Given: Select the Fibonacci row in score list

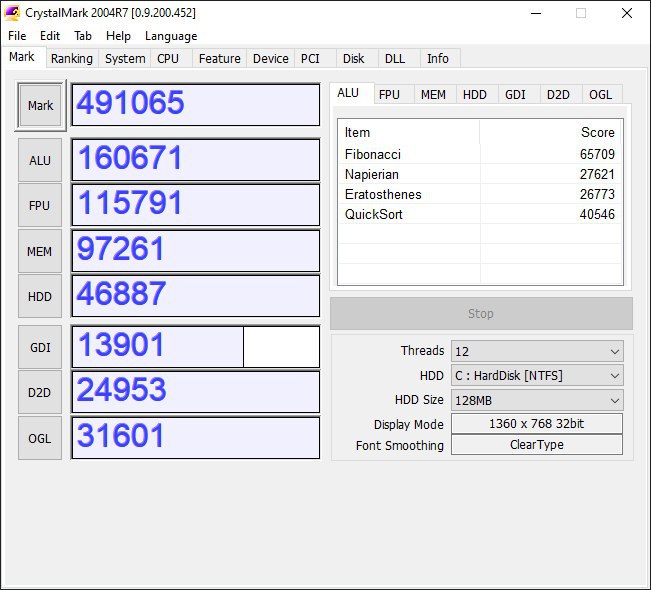Looking at the screenshot, I should pyautogui.click(x=480, y=154).
